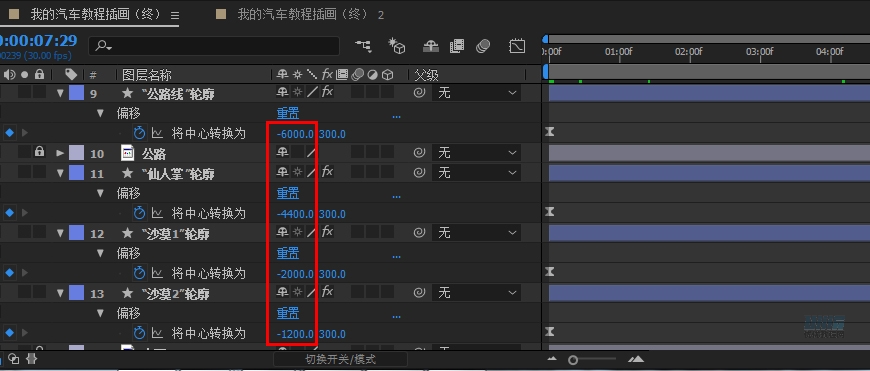870x371 pixels.
Task: Click the 父级 column header
Action: (427, 75)
